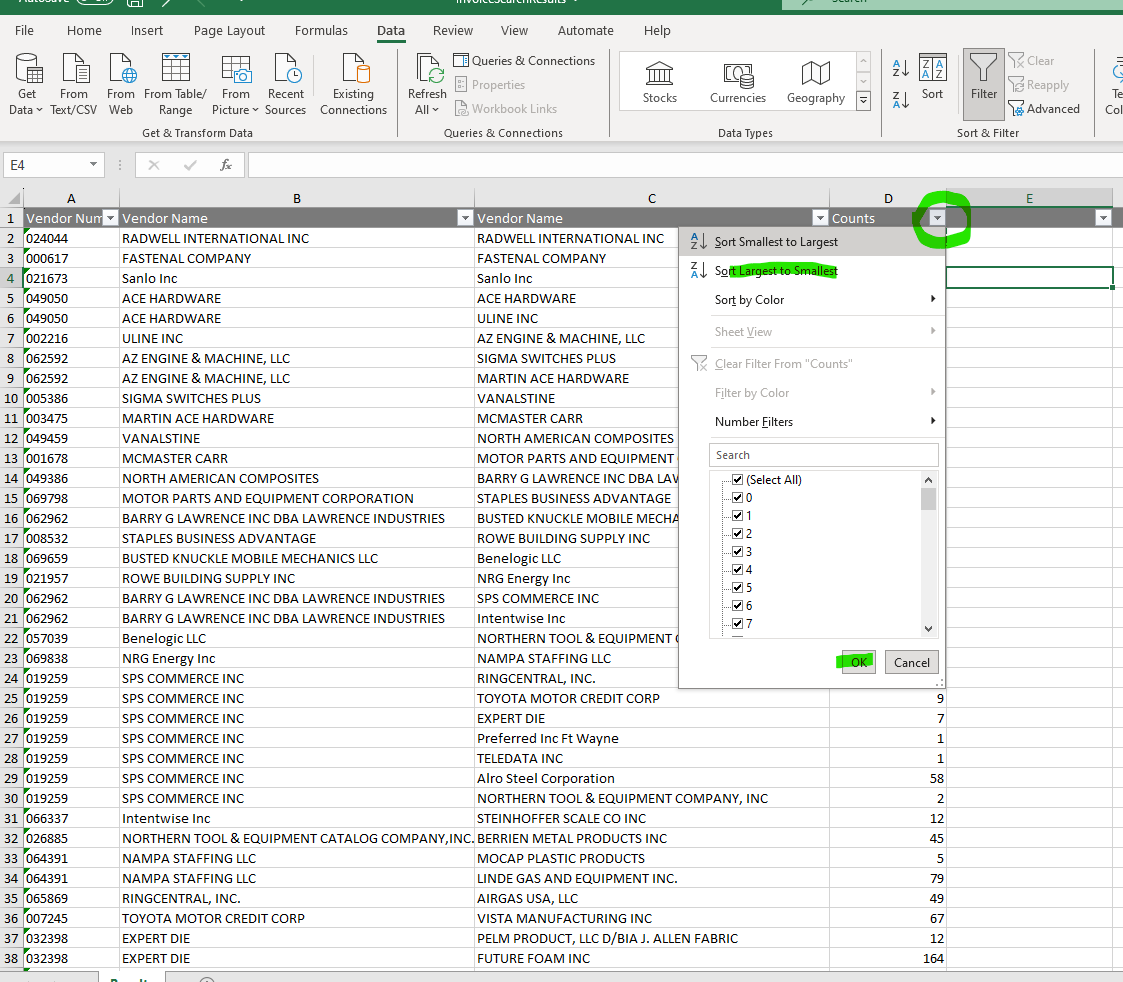Toggle the (Select All) checkbox
This screenshot has width=1123, height=982.
pos(738,480)
